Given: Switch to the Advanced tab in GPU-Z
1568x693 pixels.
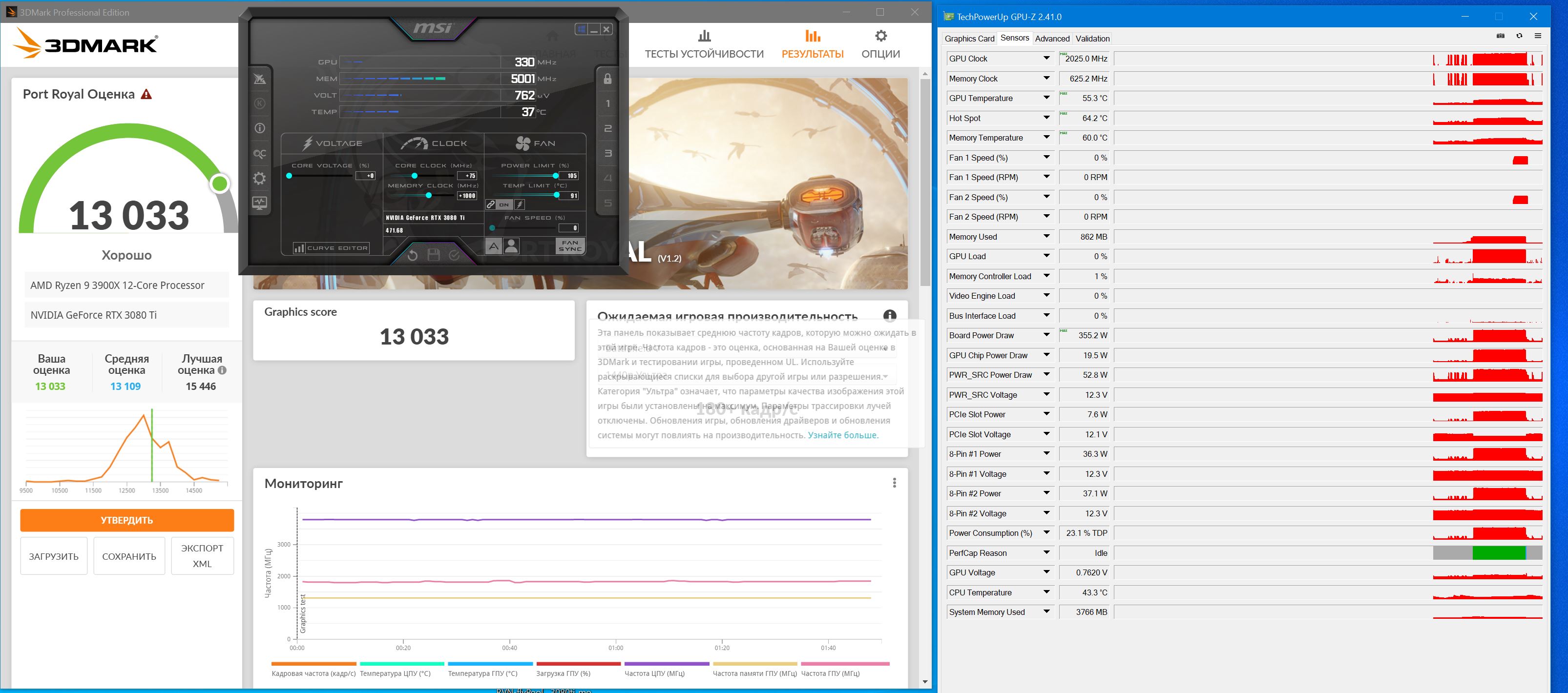Looking at the screenshot, I should [1052, 39].
